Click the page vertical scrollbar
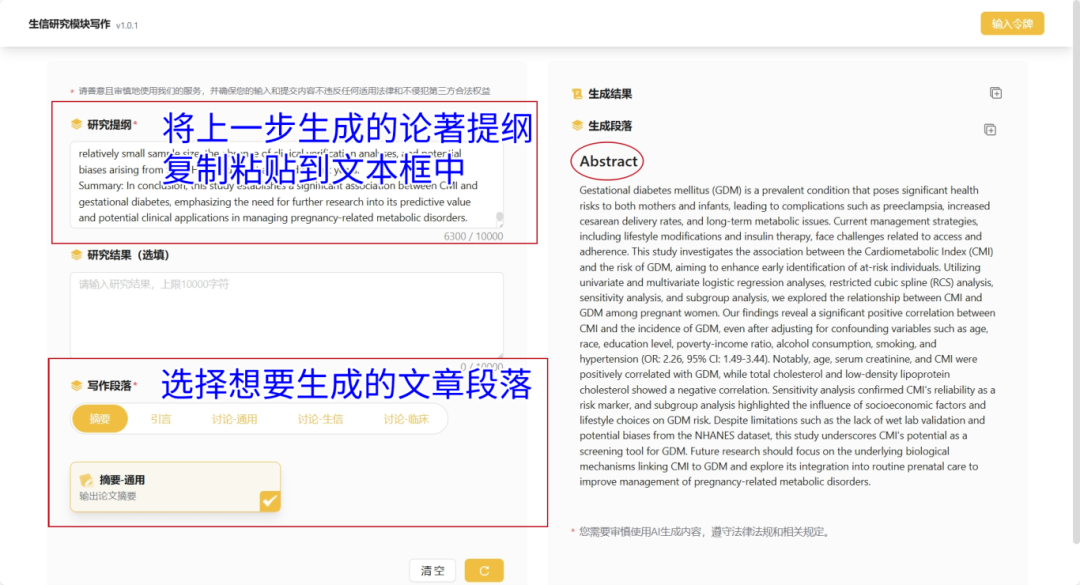 coord(1075,272)
